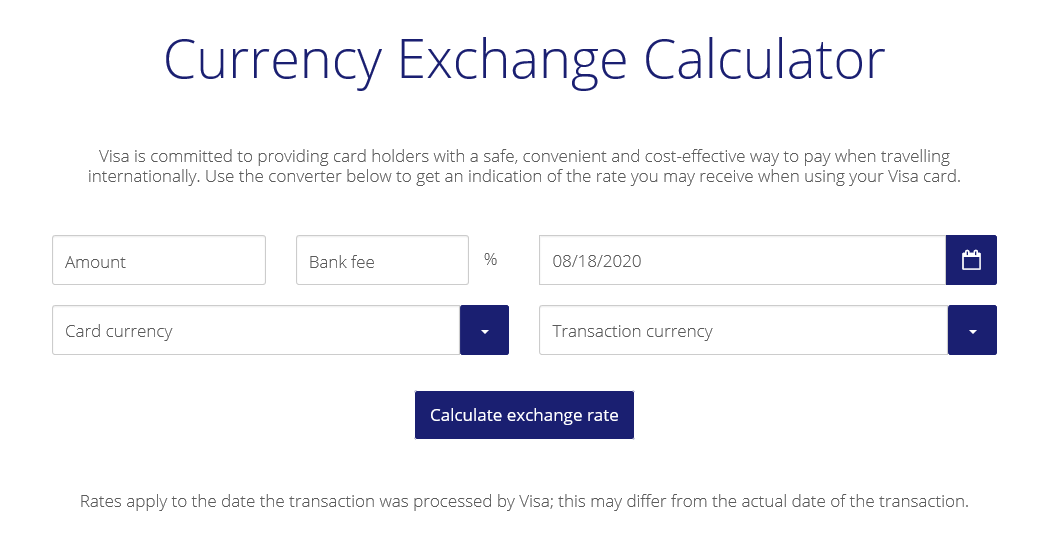Expand the Card currency dropdown arrow

pos(484,330)
